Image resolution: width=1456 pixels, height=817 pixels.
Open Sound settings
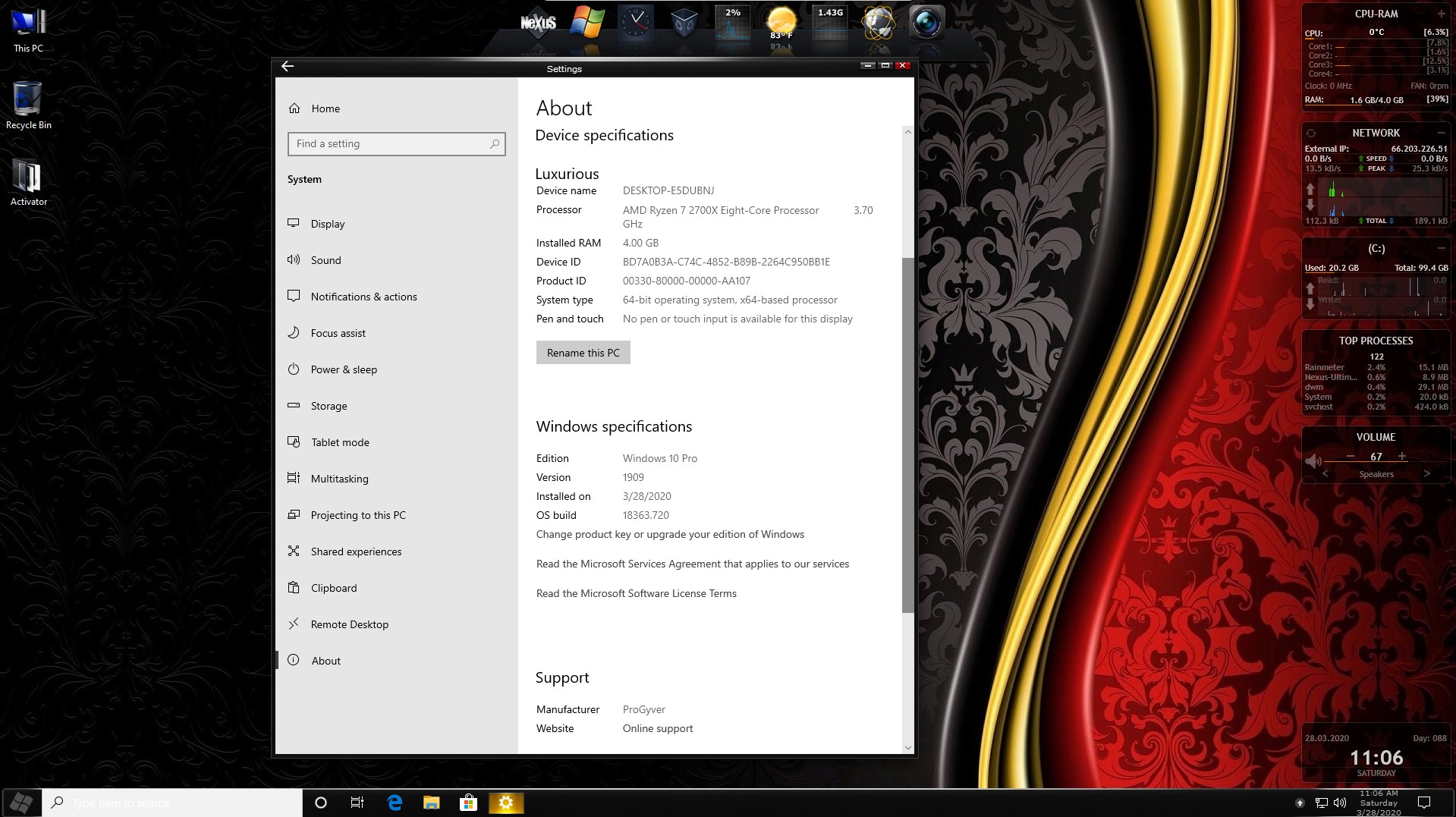397,260
